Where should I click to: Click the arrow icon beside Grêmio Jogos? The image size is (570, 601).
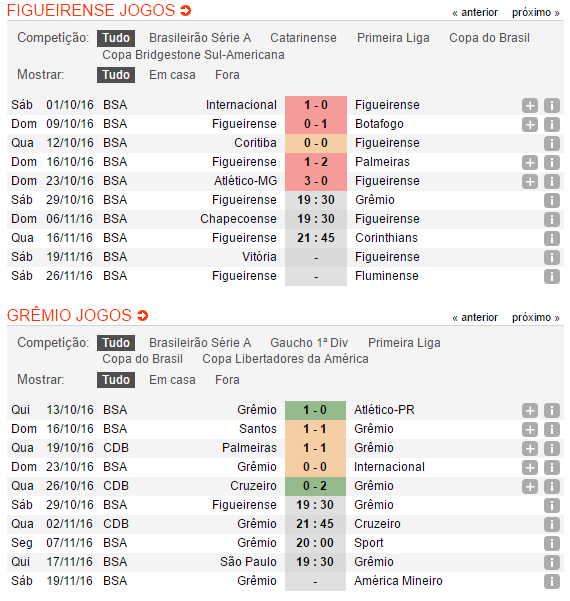(x=143, y=315)
